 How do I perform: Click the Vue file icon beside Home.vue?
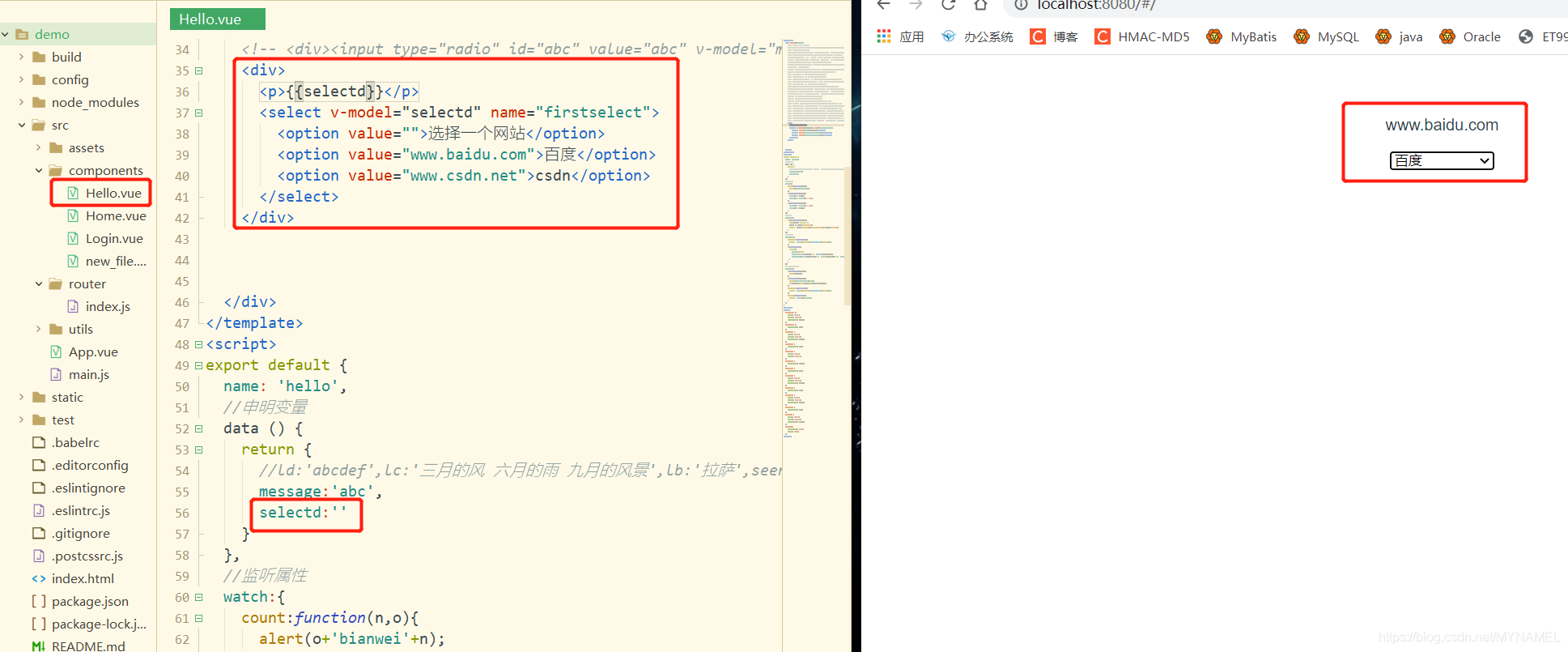pyautogui.click(x=73, y=215)
